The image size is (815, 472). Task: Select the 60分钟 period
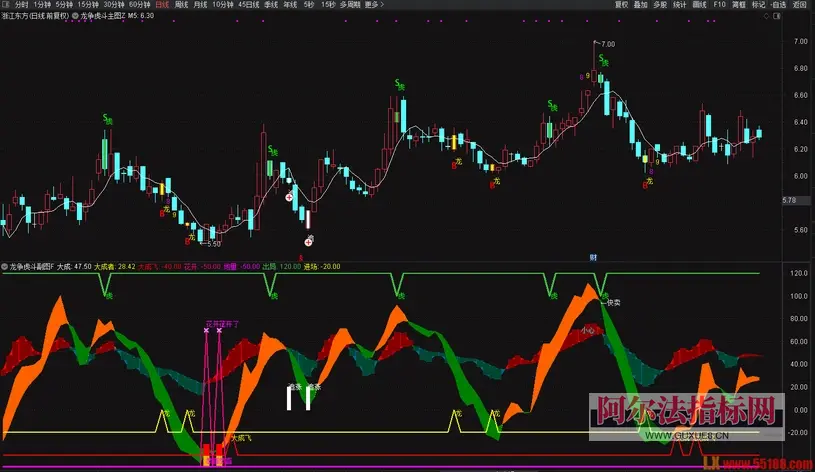tap(142, 5)
